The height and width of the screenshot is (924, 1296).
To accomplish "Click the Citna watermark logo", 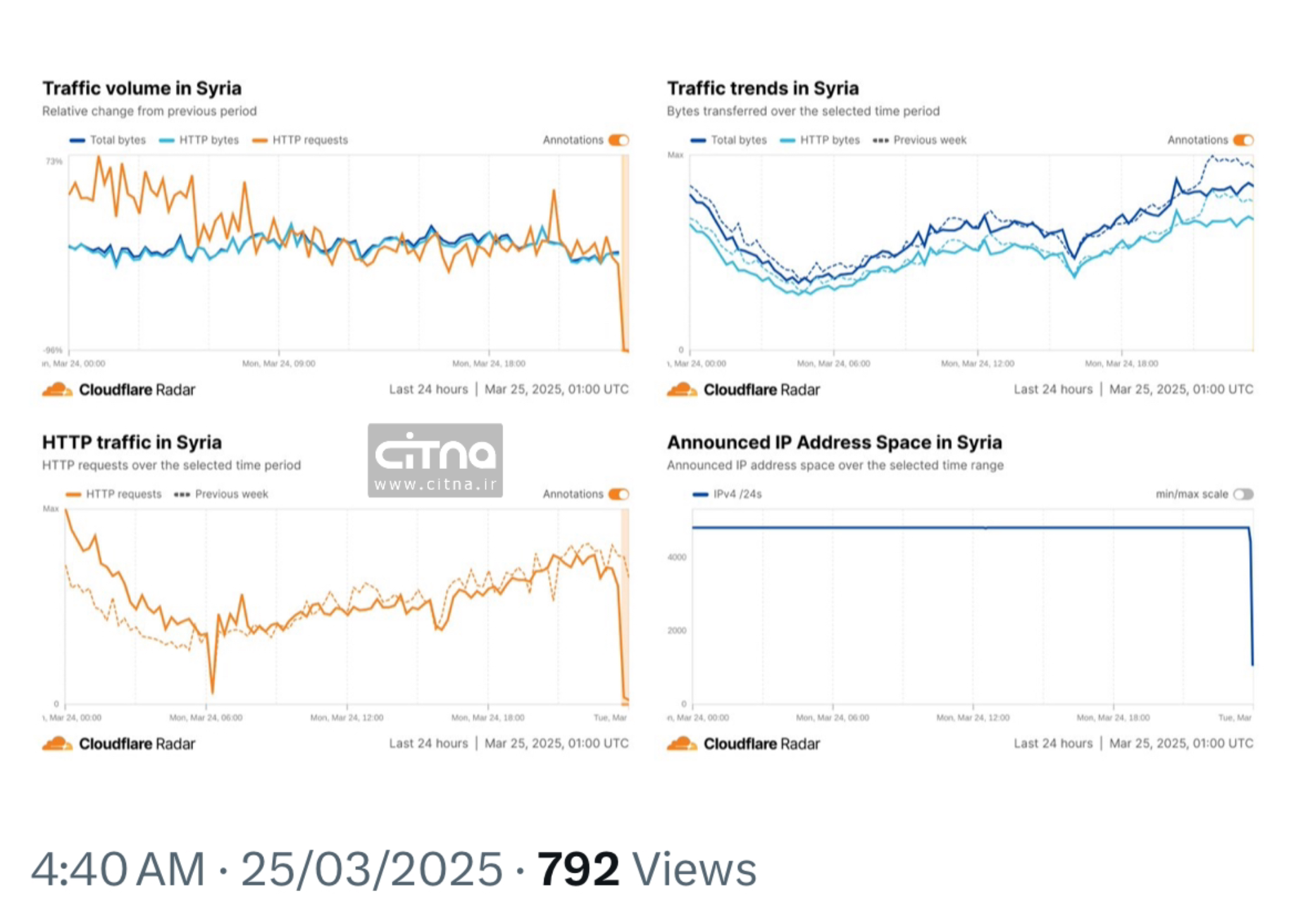I will tap(435, 453).
